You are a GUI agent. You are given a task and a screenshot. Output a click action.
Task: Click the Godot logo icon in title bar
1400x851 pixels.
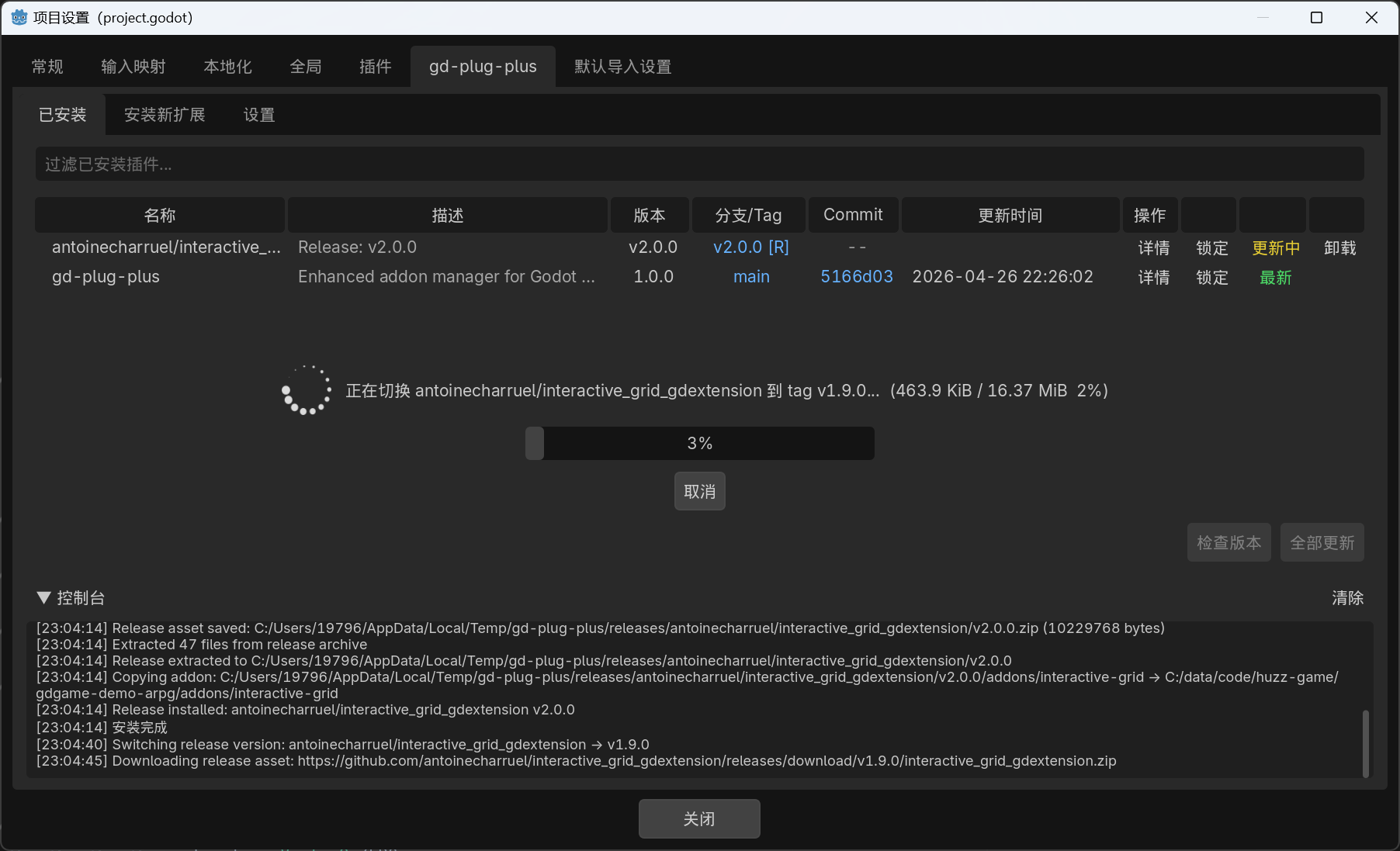[x=19, y=17]
